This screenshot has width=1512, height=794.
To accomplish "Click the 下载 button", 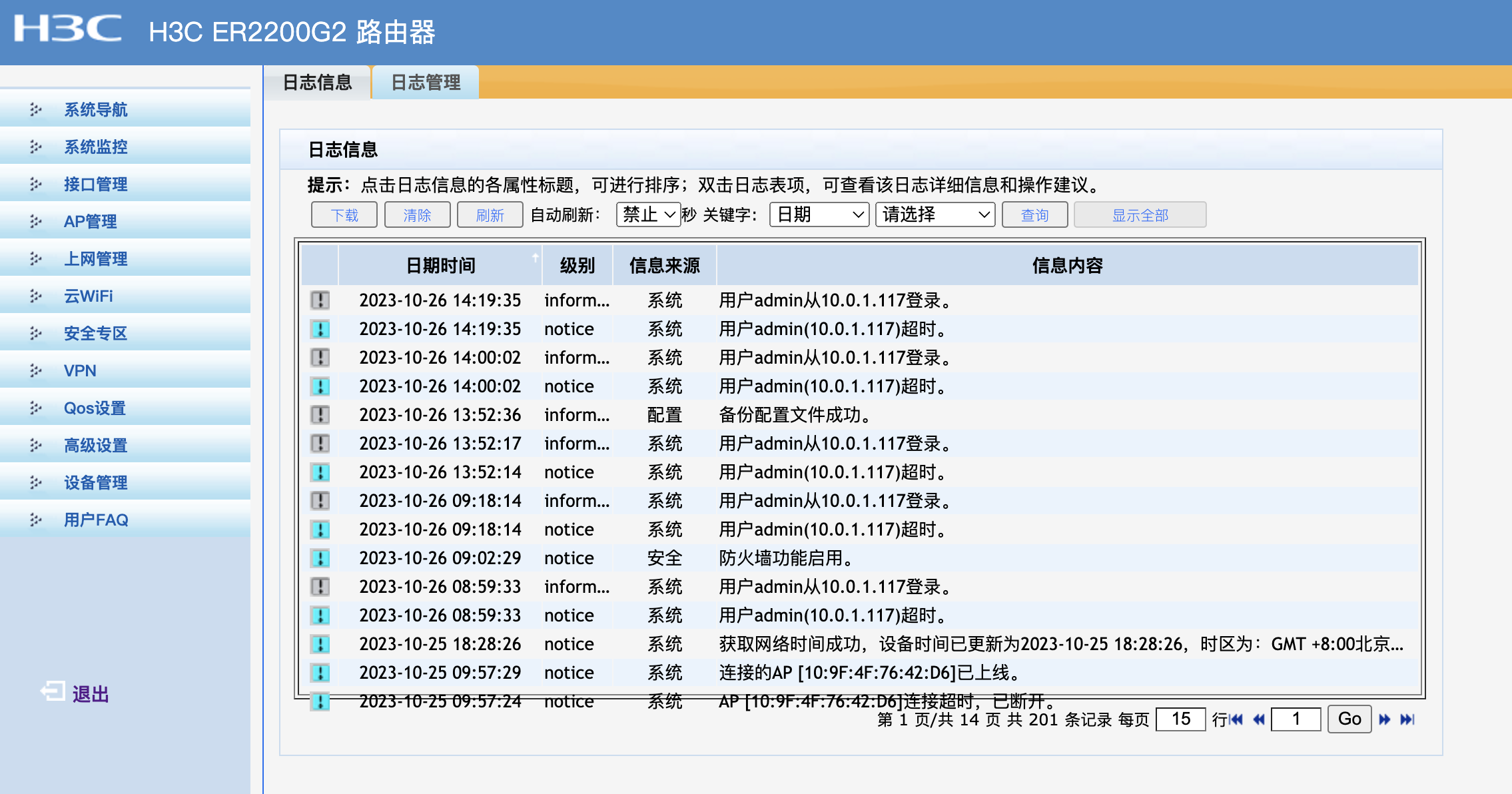I will 344,215.
